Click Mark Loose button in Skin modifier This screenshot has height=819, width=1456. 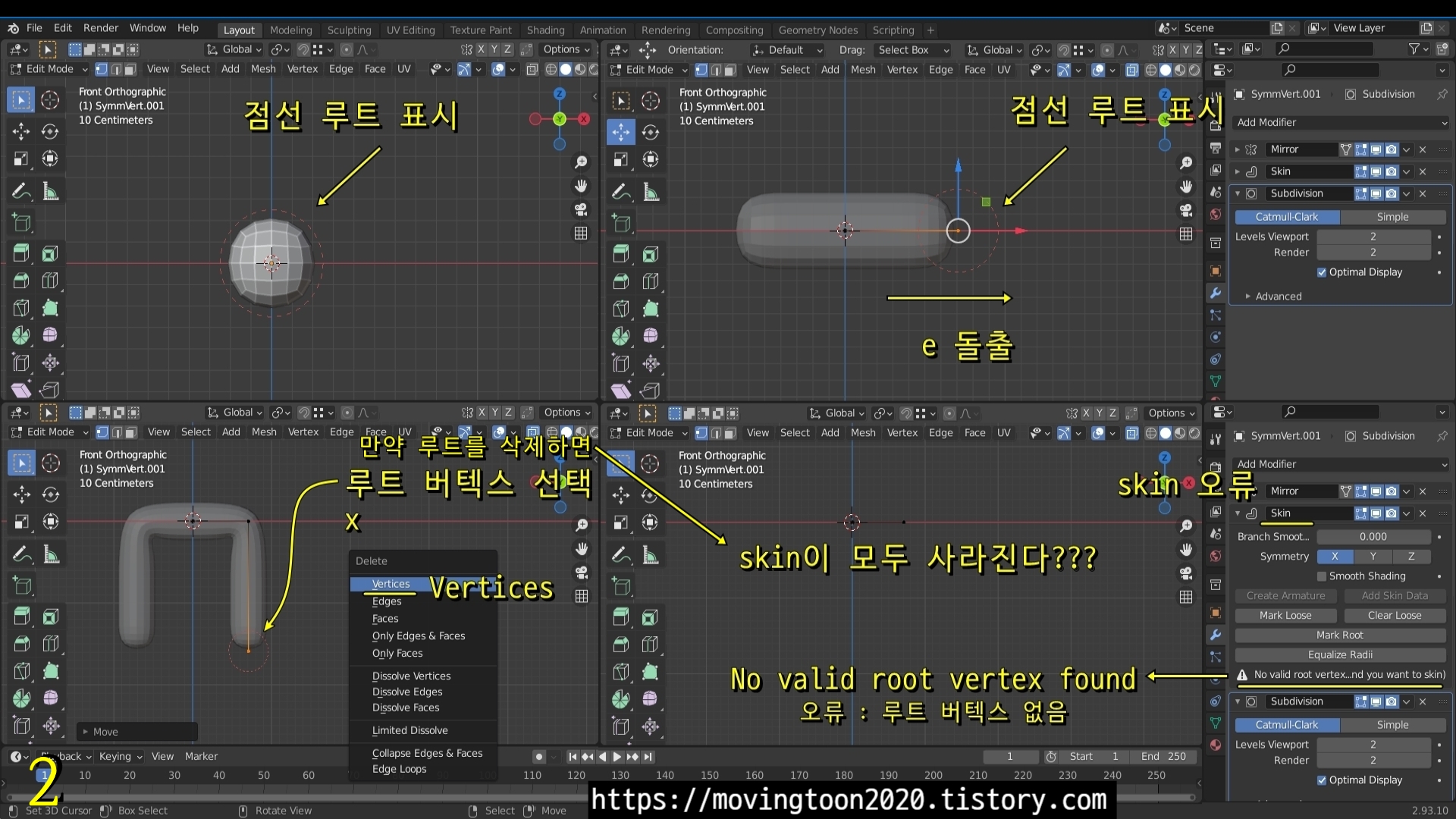coord(1285,616)
